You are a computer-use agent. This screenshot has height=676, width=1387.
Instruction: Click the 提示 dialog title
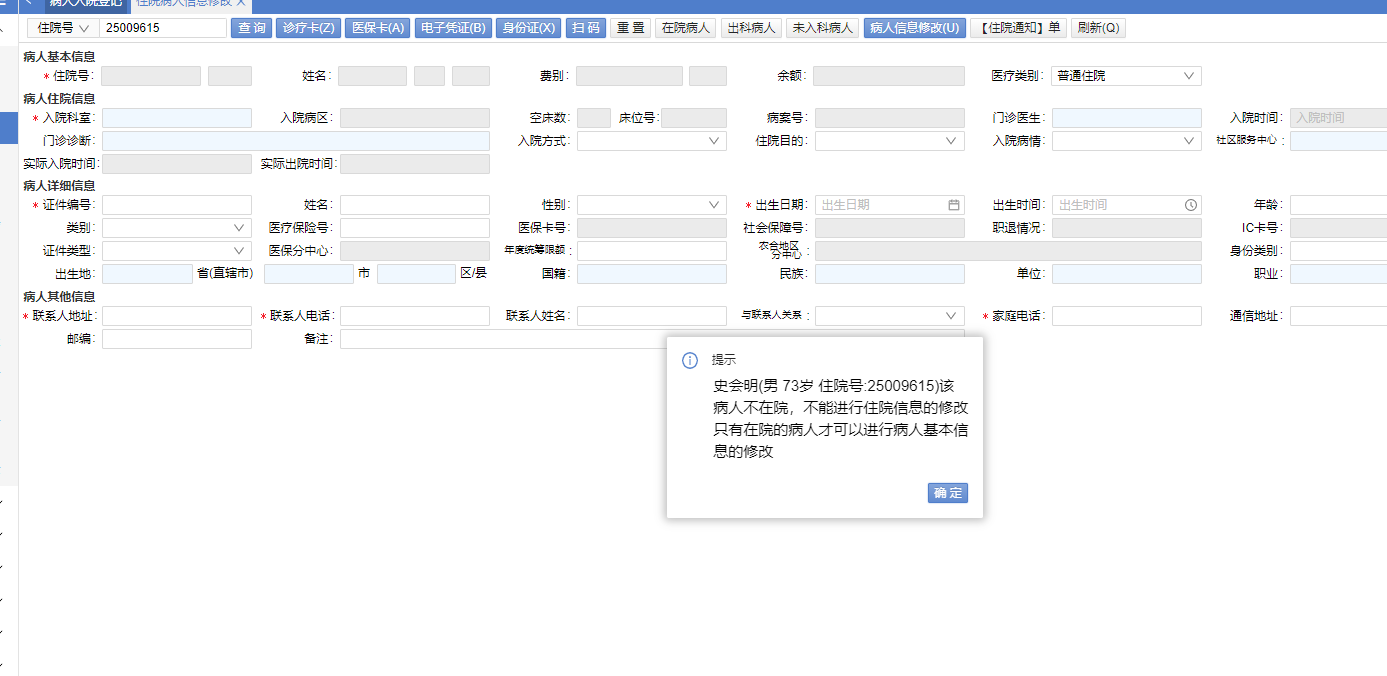pyautogui.click(x=723, y=360)
